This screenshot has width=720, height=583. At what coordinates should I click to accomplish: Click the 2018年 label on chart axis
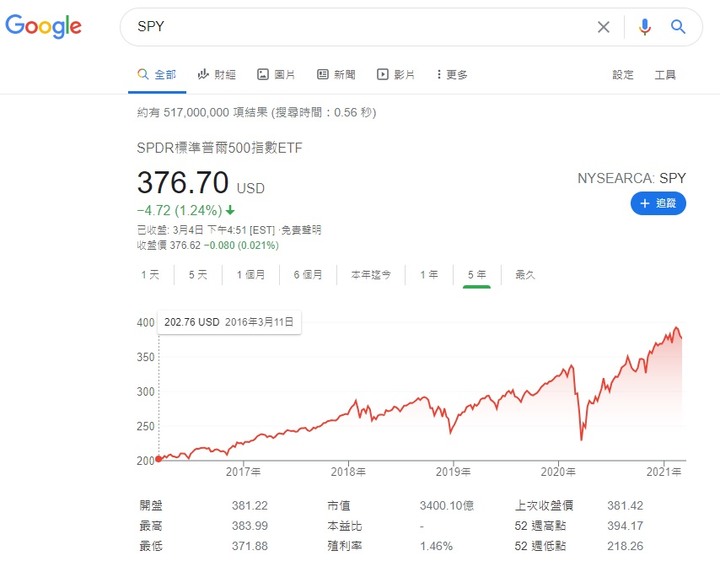point(349,471)
